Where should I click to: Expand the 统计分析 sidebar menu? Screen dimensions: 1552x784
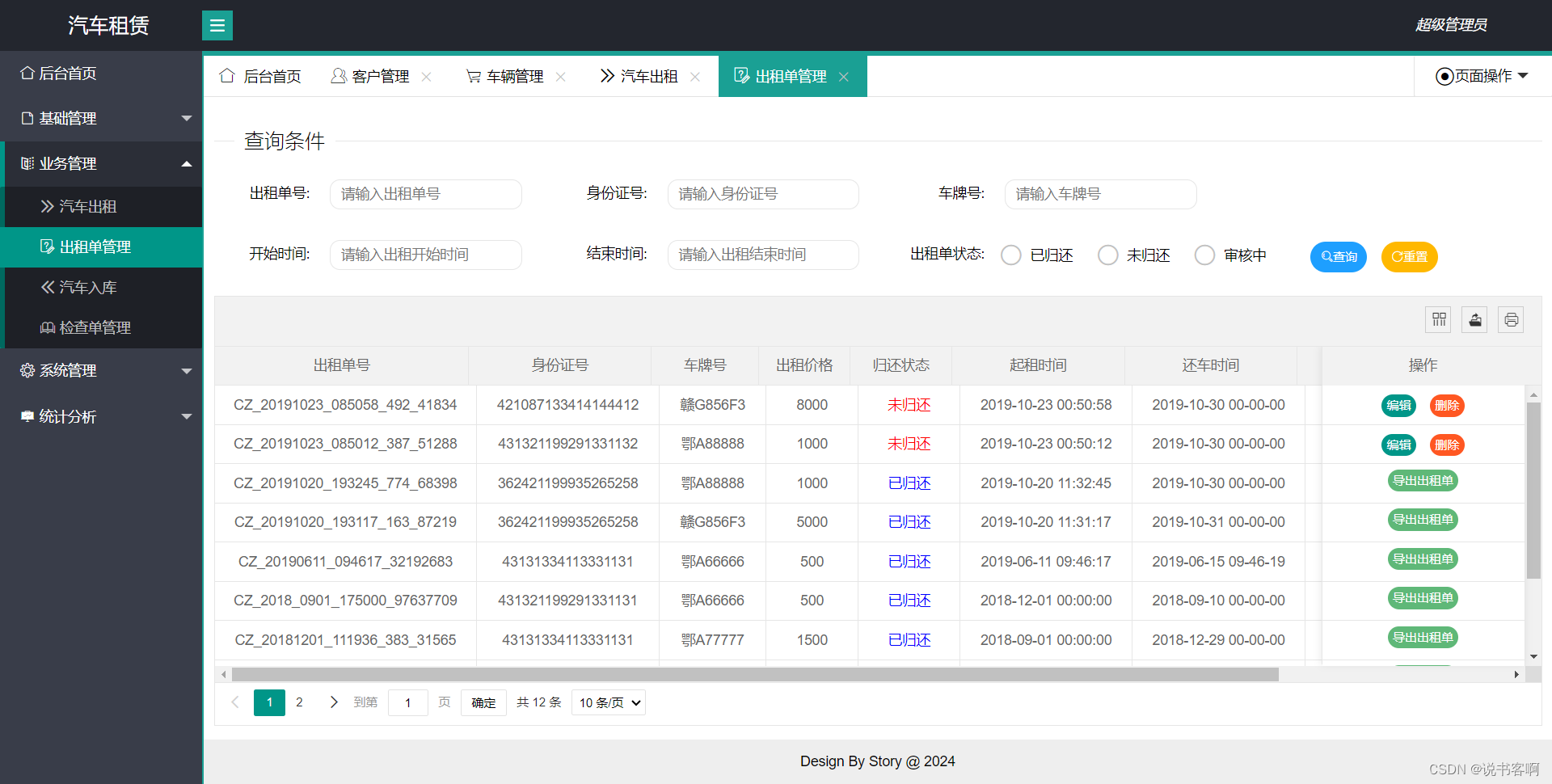[101, 417]
